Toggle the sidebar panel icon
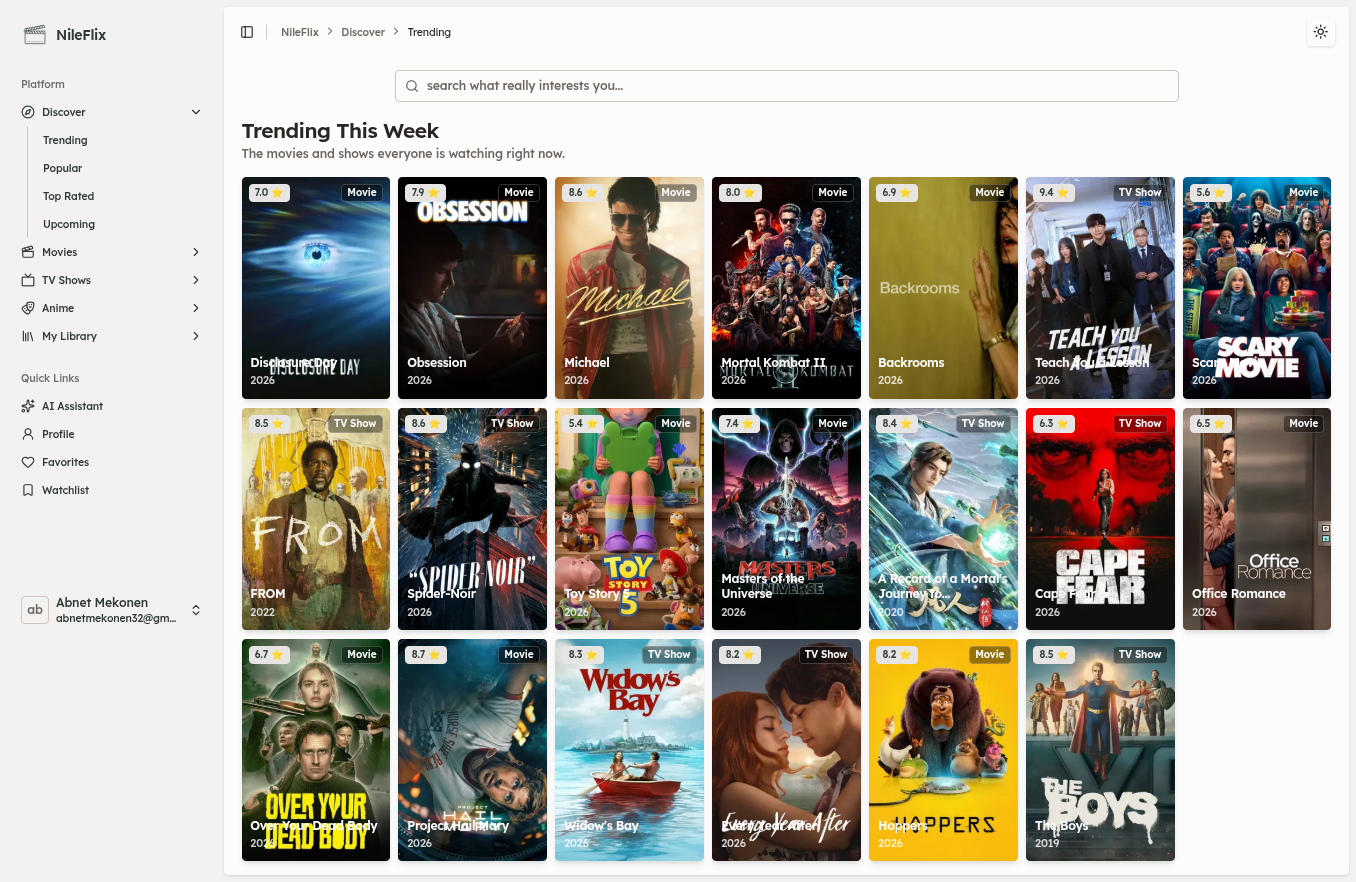 tap(247, 32)
